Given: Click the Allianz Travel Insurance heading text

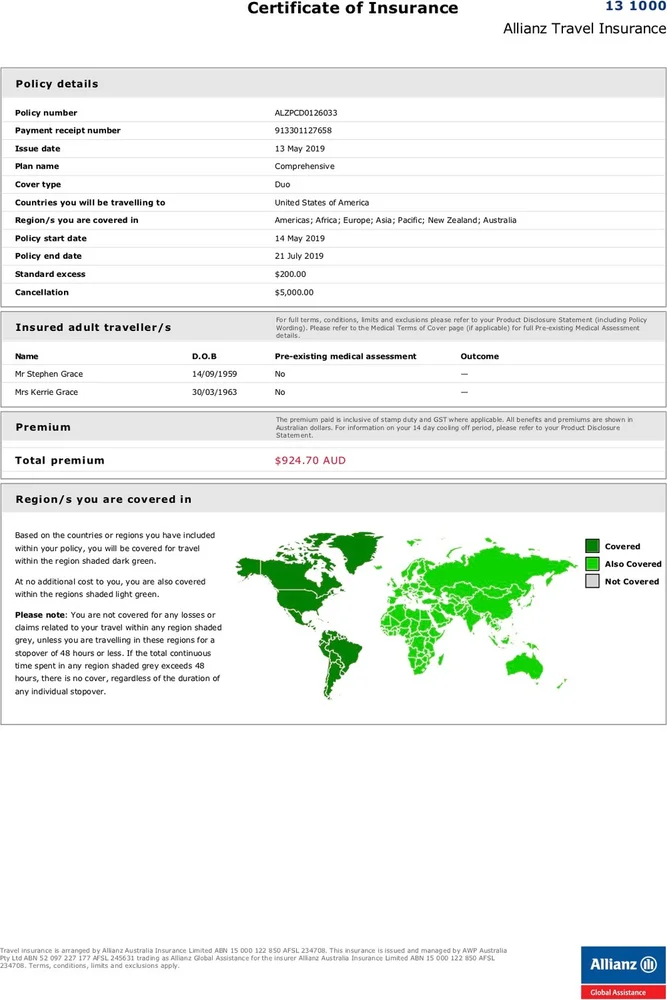Looking at the screenshot, I should 584,29.
